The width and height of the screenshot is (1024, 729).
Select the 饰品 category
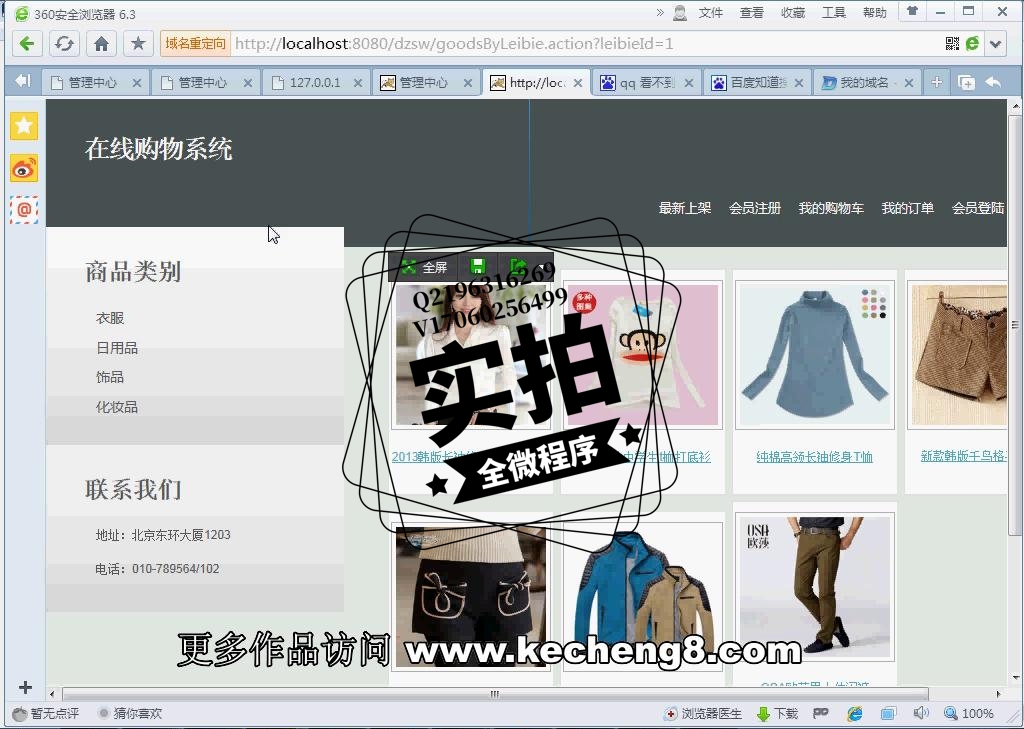click(x=110, y=377)
